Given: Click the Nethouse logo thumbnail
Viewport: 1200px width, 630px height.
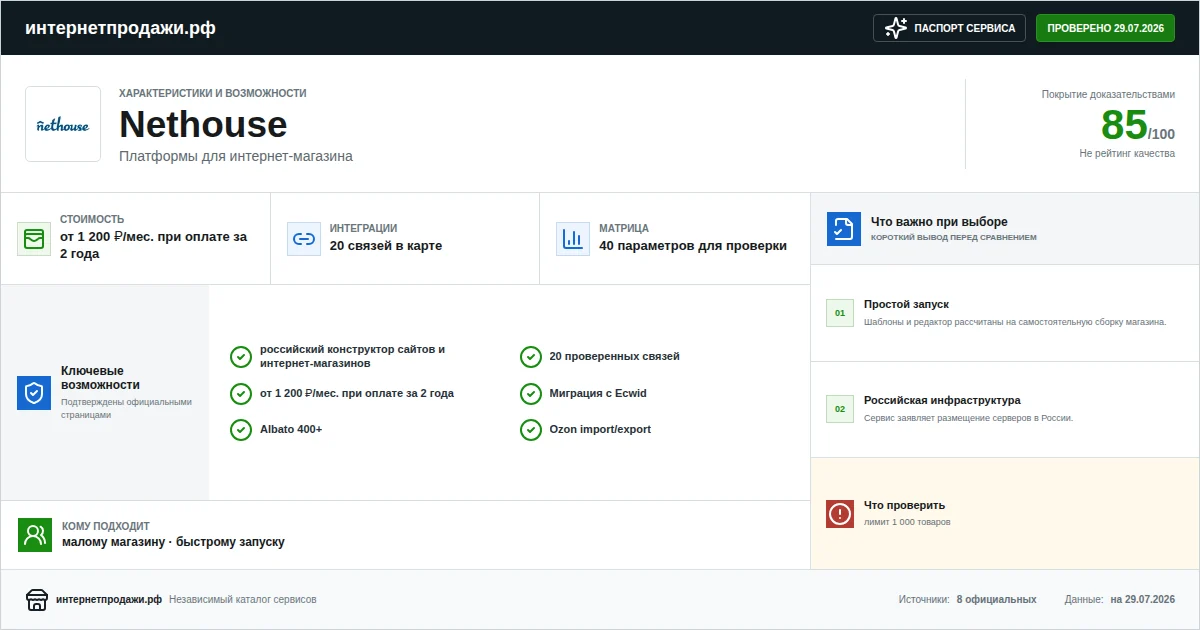Looking at the screenshot, I should pyautogui.click(x=63, y=124).
